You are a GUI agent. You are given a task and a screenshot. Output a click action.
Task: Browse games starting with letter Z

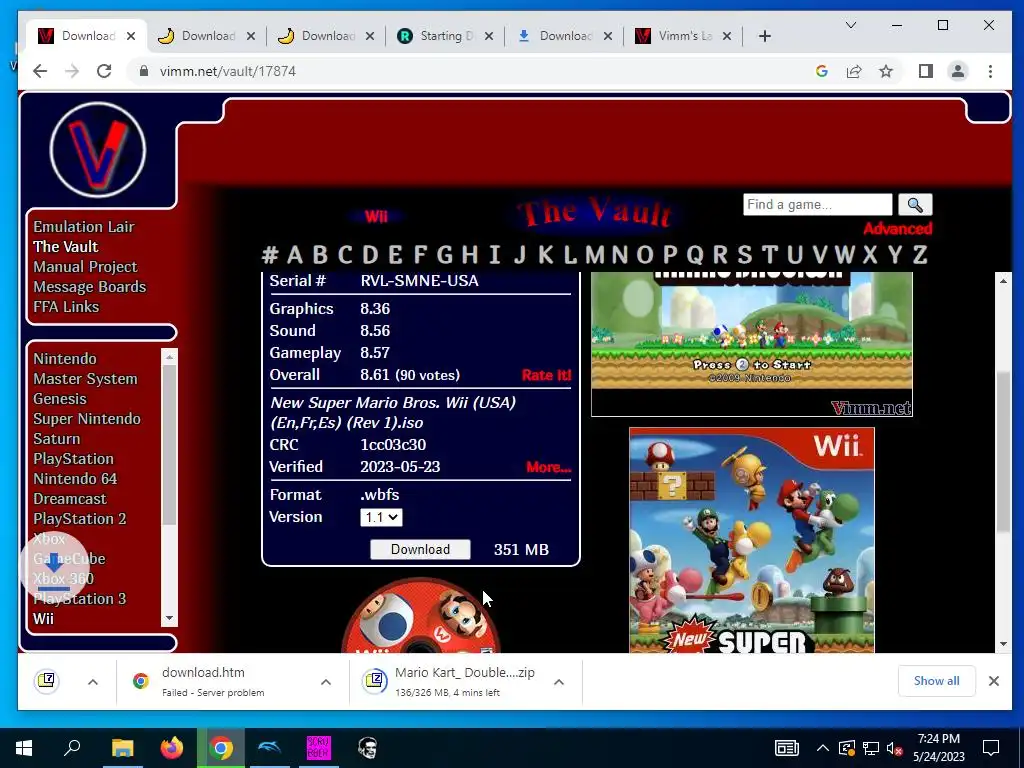(x=920, y=255)
